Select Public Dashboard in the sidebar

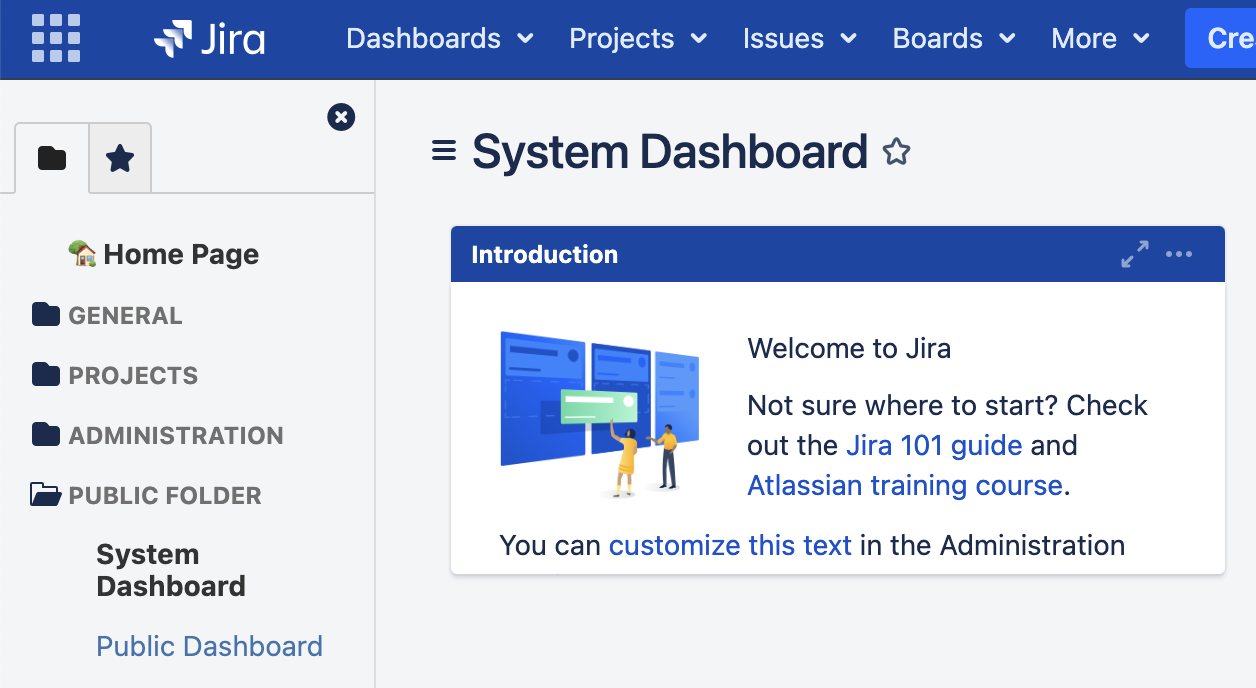[x=209, y=646]
